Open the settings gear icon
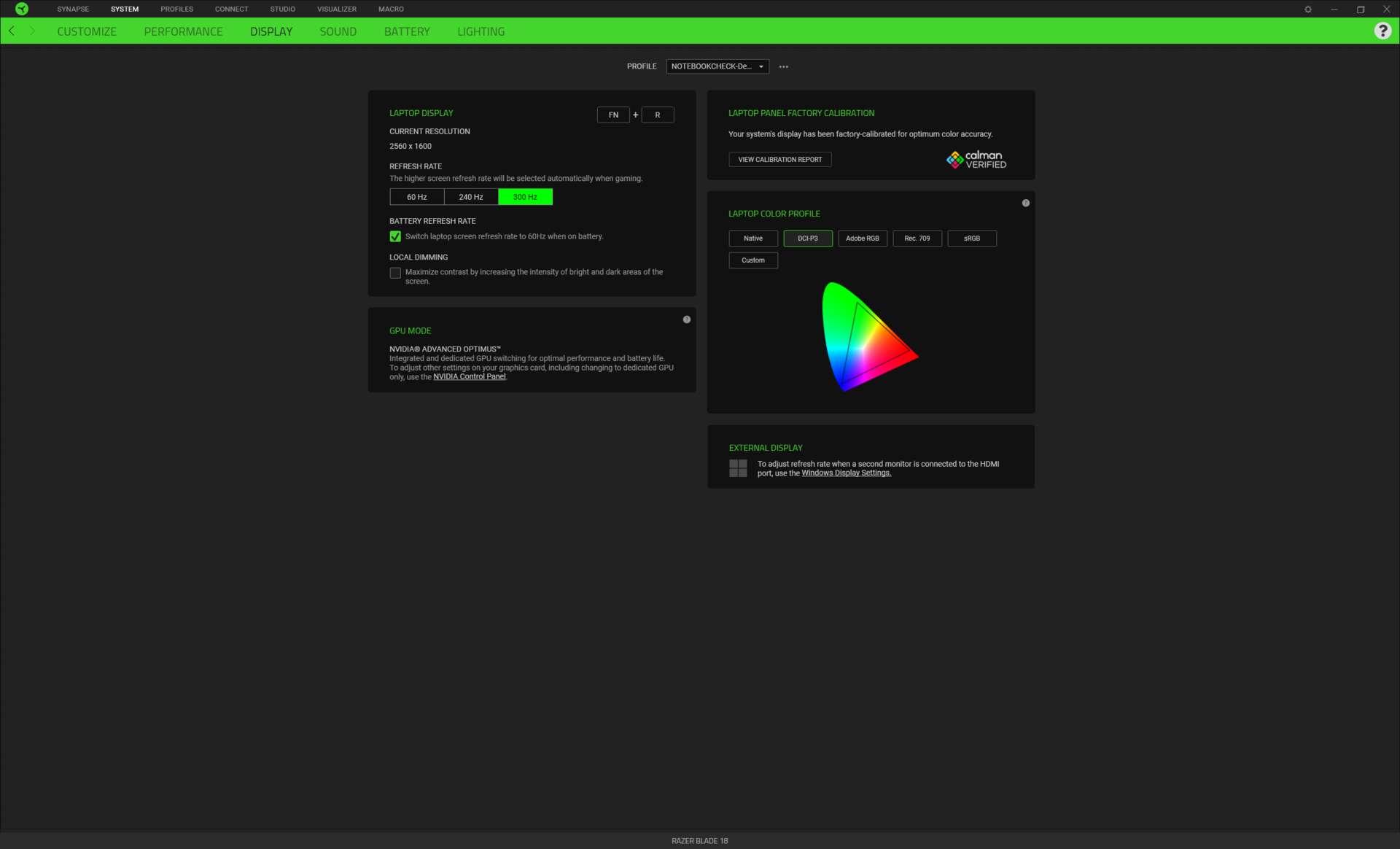The width and height of the screenshot is (1400, 849). (x=1308, y=9)
